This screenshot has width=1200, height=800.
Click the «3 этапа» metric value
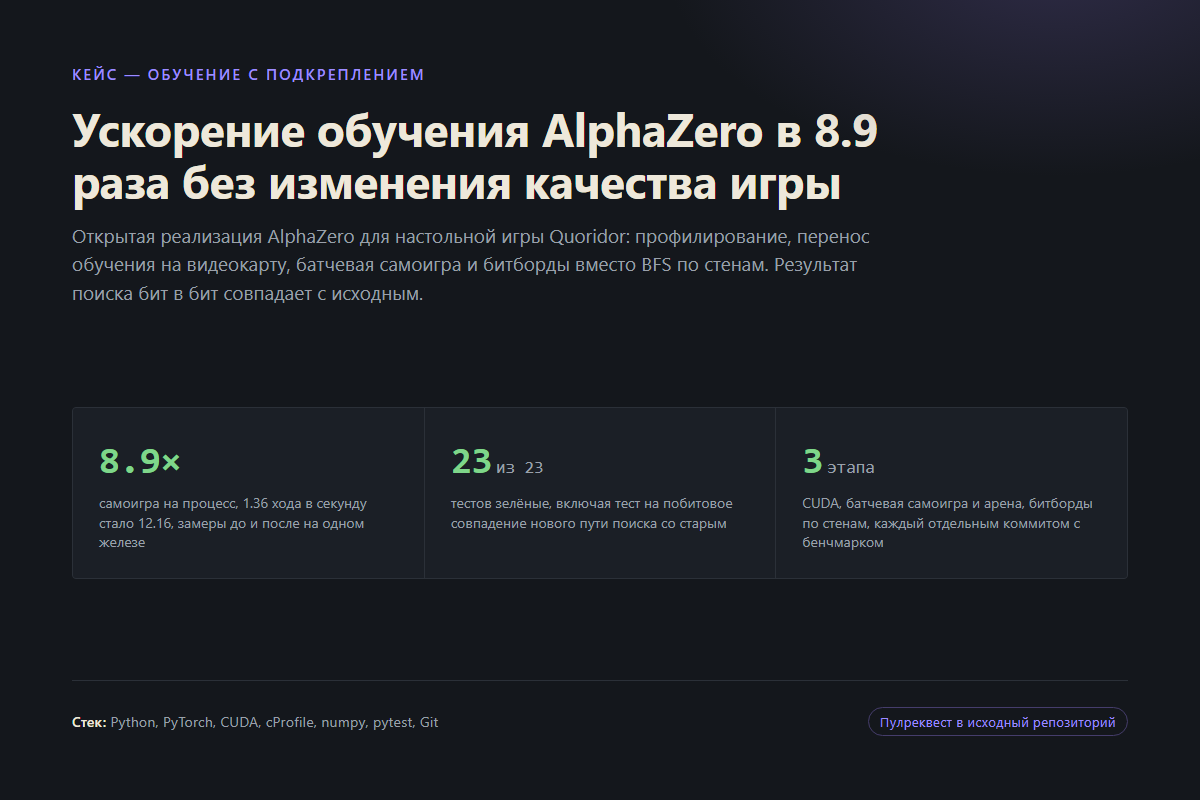839,461
